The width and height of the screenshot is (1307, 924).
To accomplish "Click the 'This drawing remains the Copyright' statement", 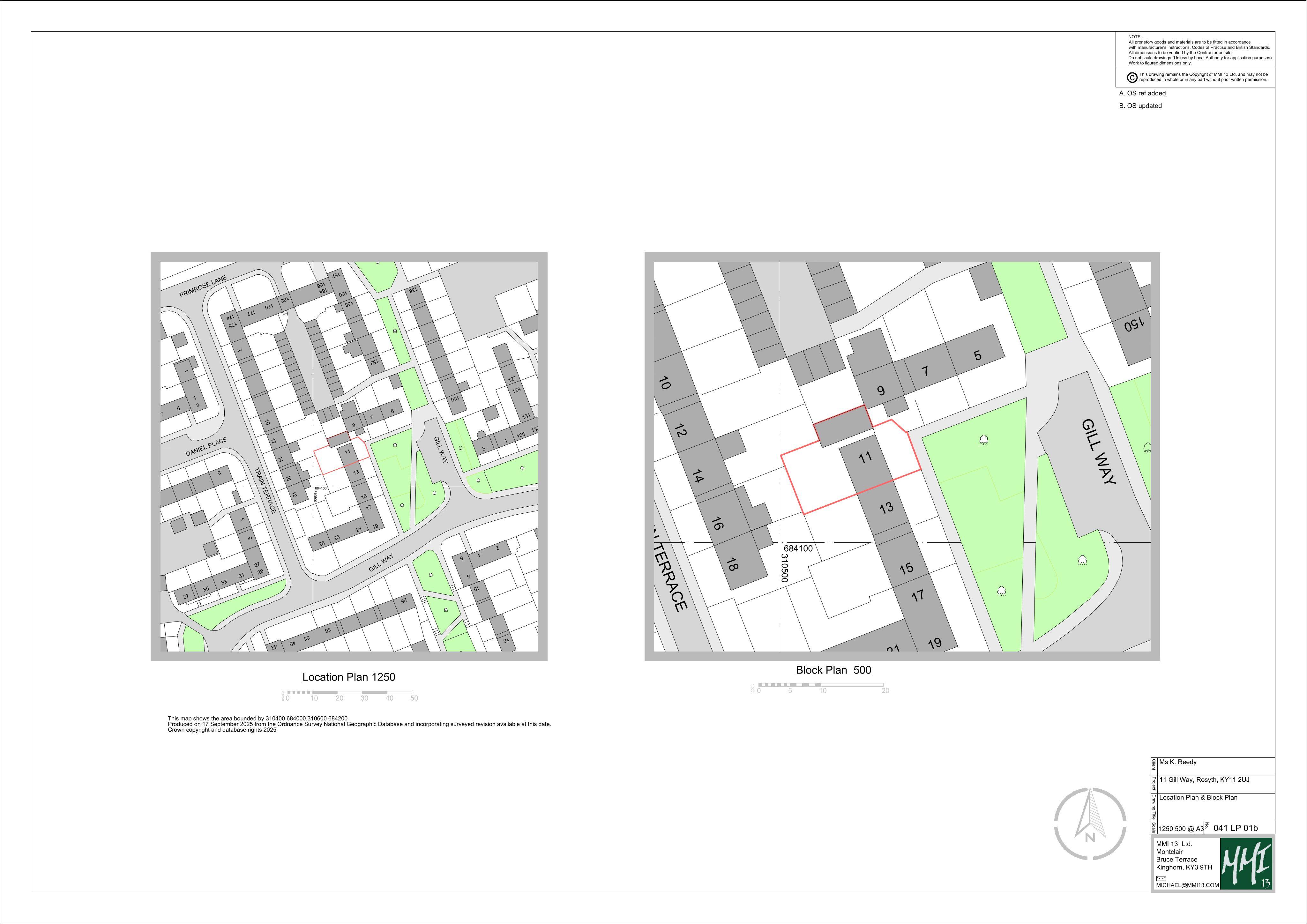I will click(x=1203, y=77).
